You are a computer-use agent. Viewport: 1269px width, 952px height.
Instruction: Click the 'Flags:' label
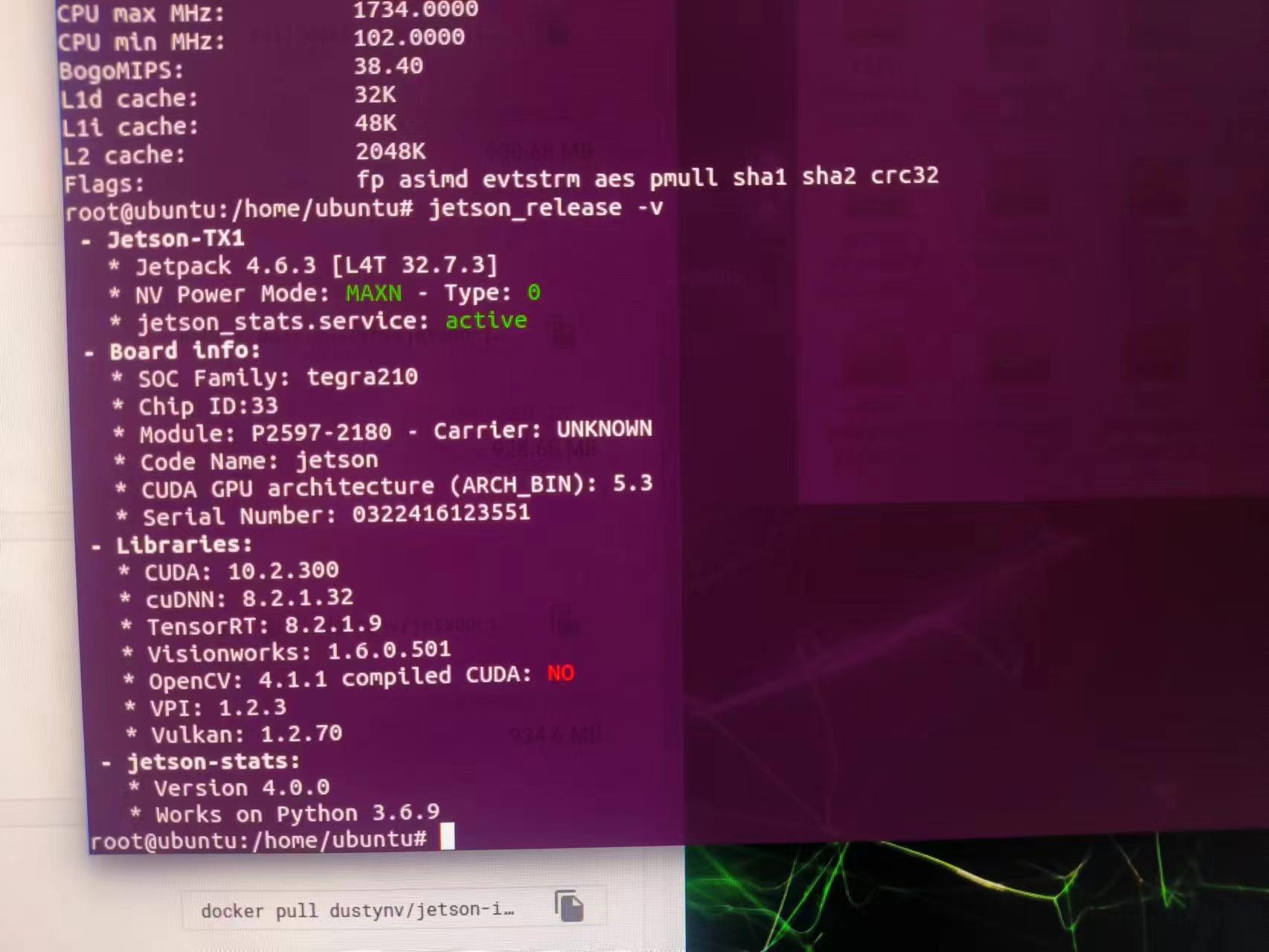(104, 184)
